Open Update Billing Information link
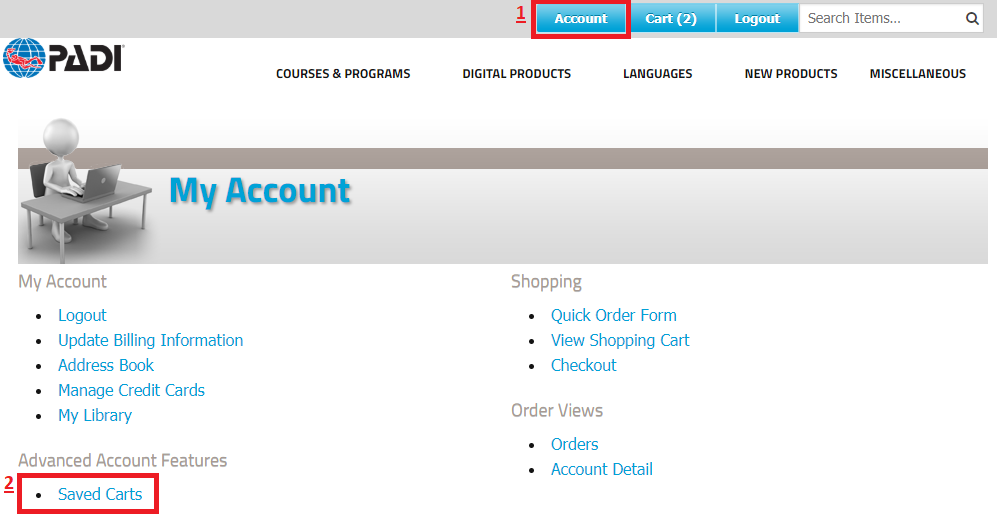 [150, 340]
